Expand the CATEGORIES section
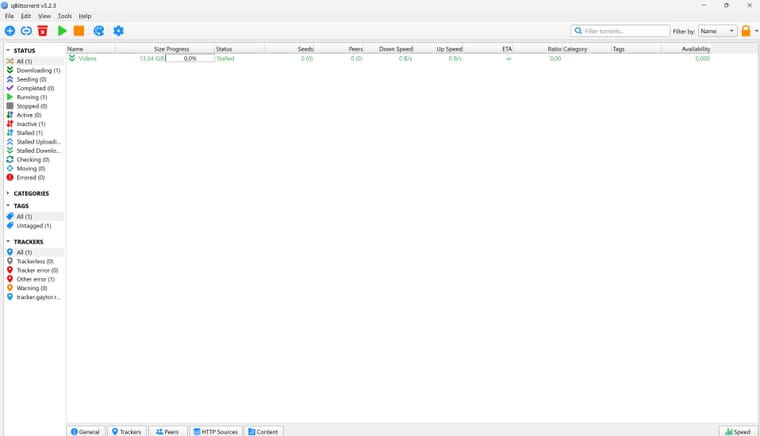This screenshot has height=436, width=760. coord(8,193)
